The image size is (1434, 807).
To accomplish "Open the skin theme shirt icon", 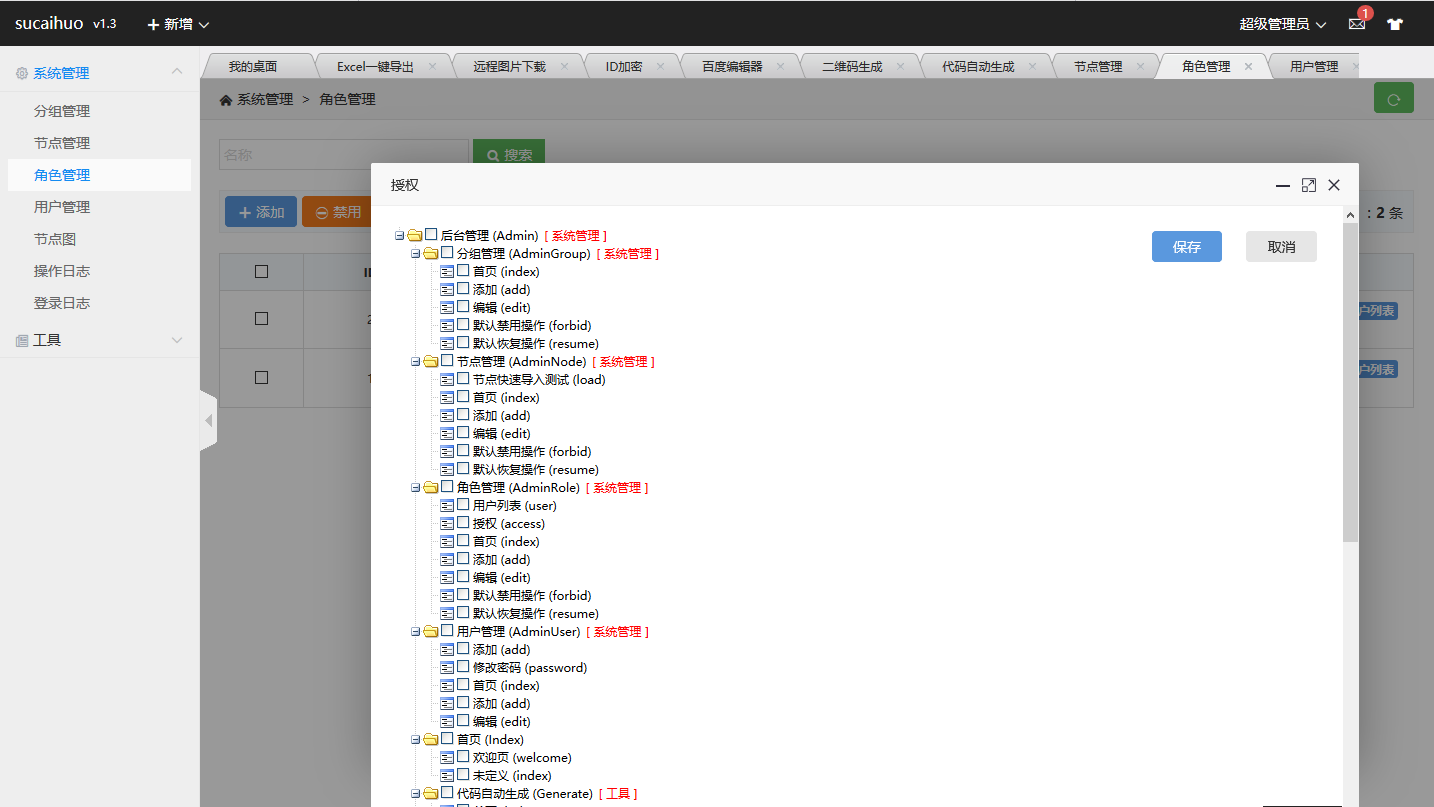I will (x=1395, y=24).
